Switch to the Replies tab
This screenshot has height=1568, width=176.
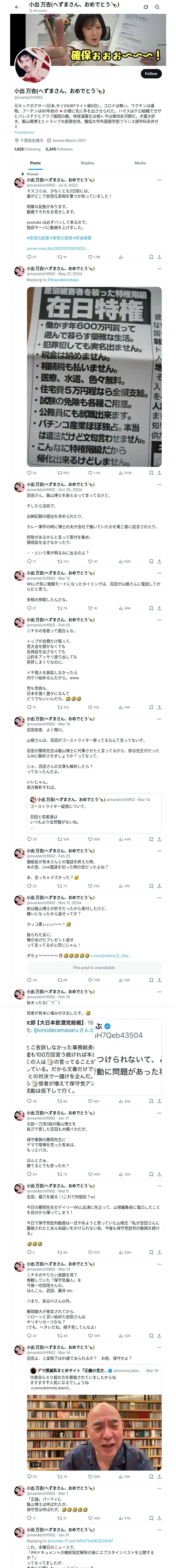coord(87,163)
